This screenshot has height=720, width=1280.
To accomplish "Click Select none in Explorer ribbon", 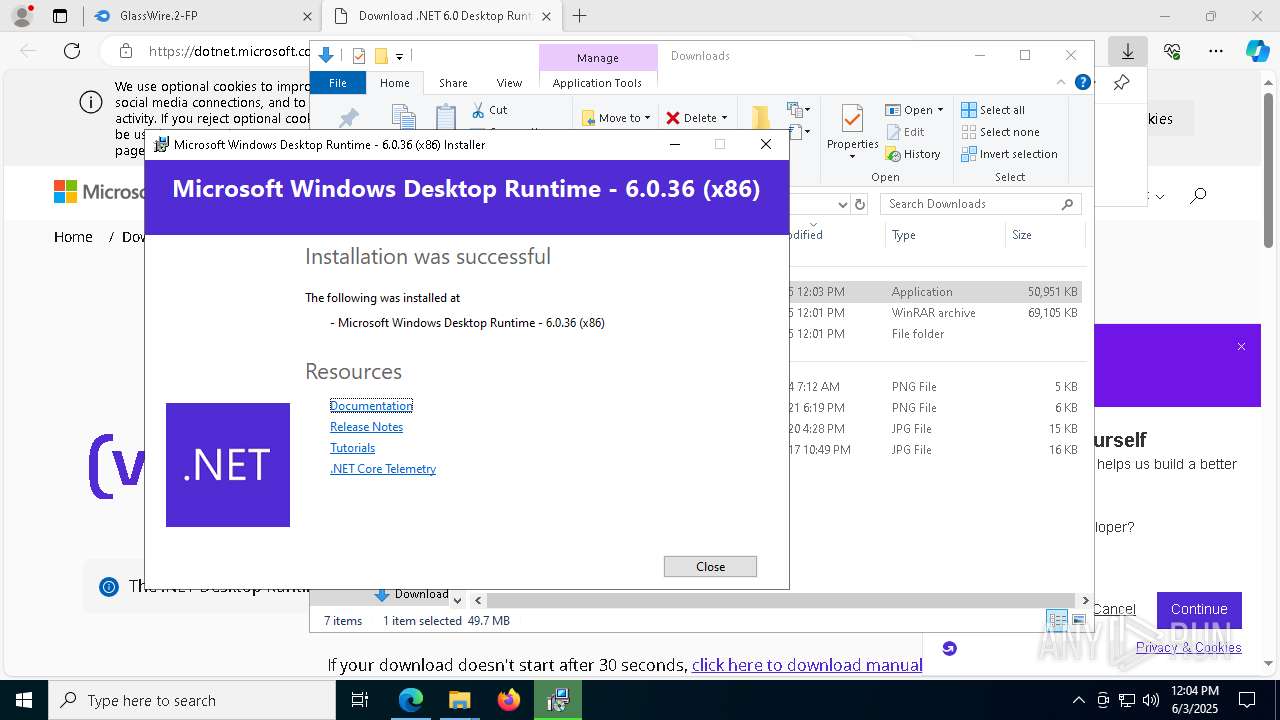I will [1000, 132].
